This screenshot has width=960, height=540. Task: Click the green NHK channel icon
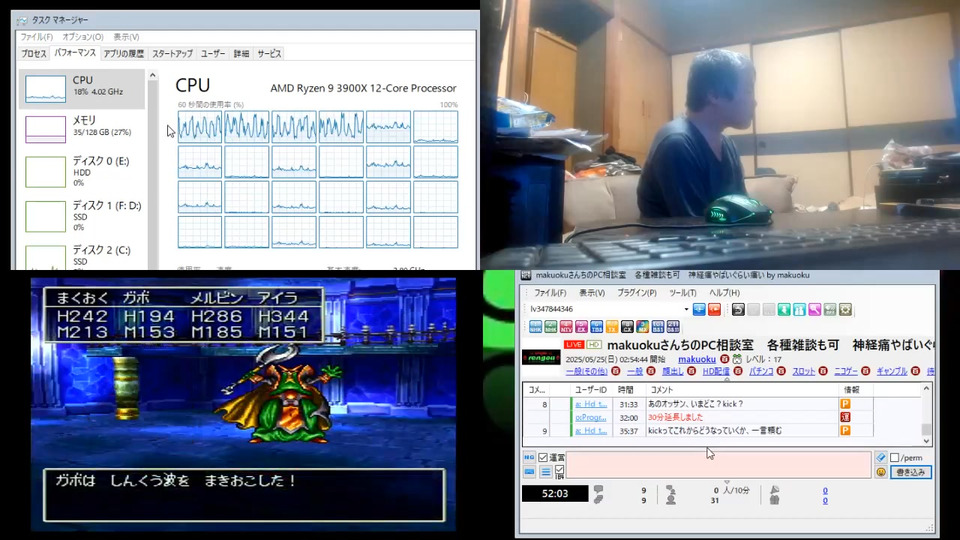(551, 327)
